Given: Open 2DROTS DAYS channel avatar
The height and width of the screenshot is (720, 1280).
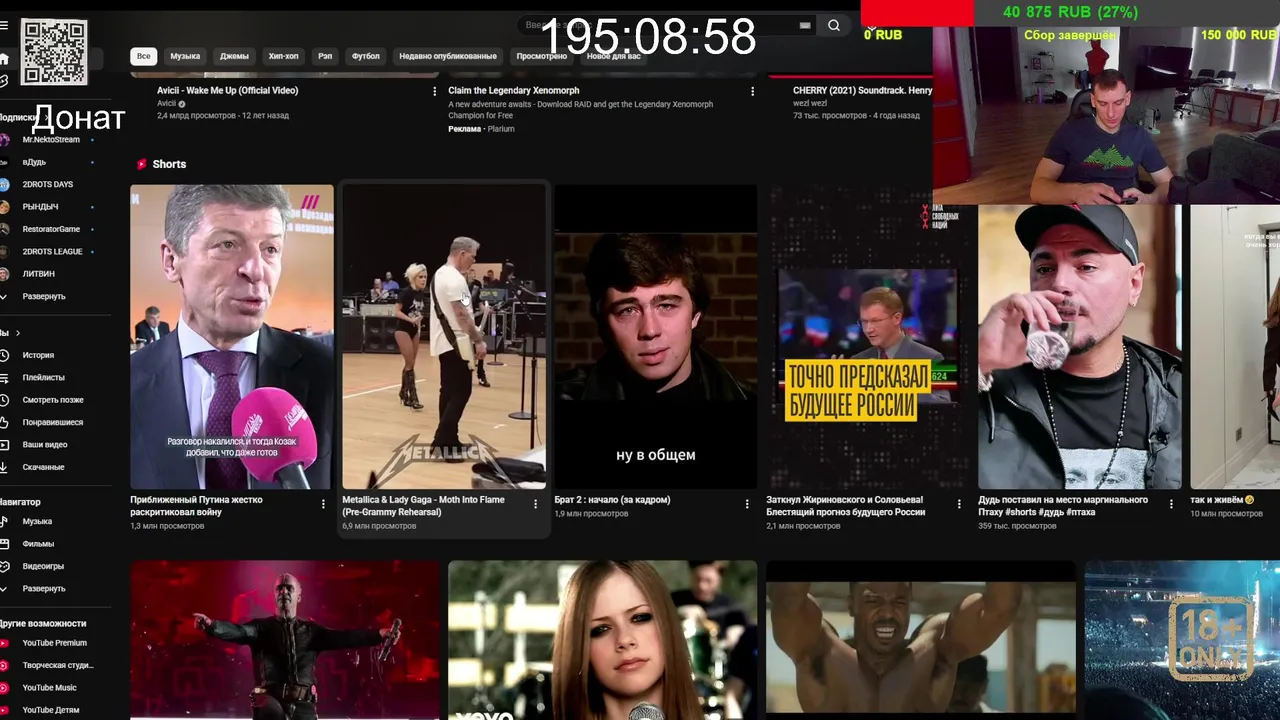Looking at the screenshot, I should pos(5,185).
